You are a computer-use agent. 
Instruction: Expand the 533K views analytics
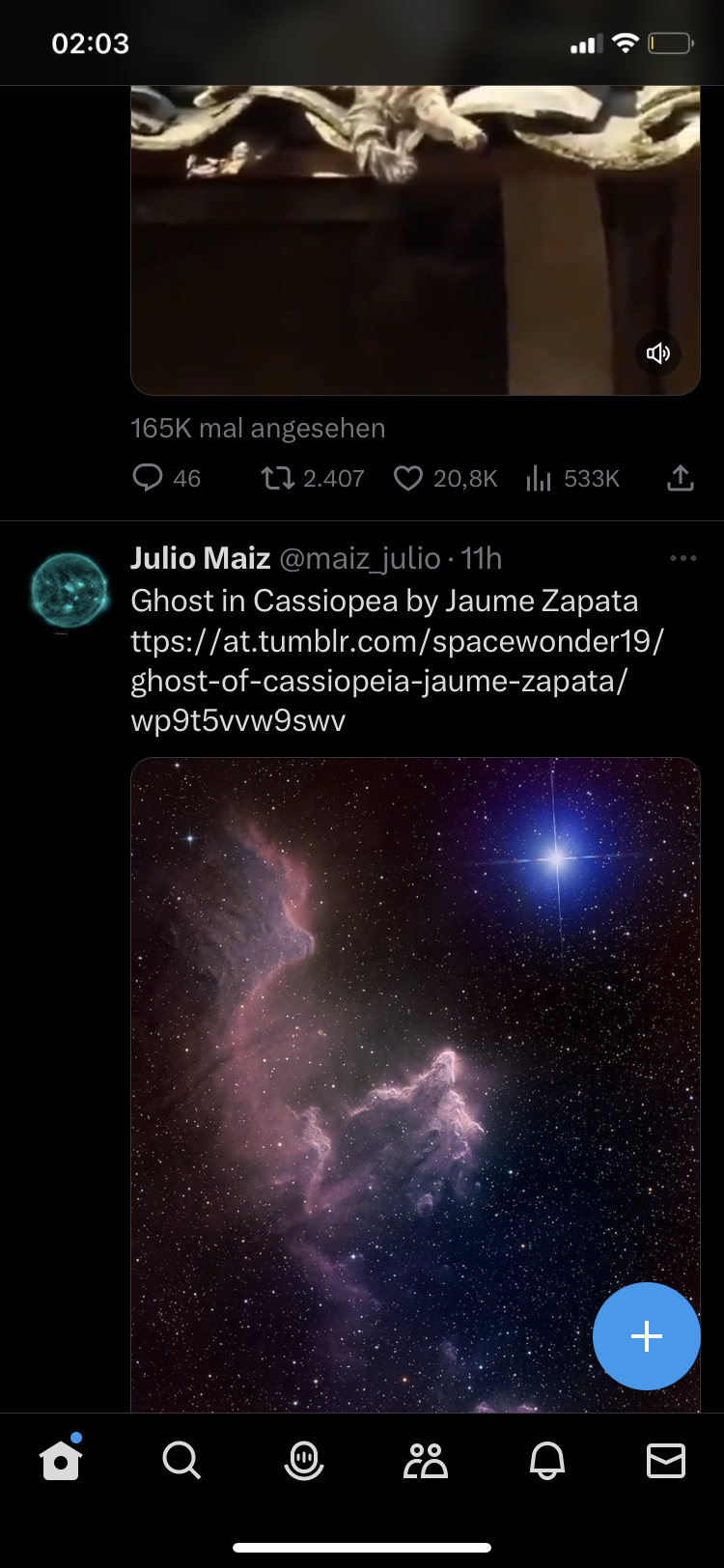click(571, 478)
